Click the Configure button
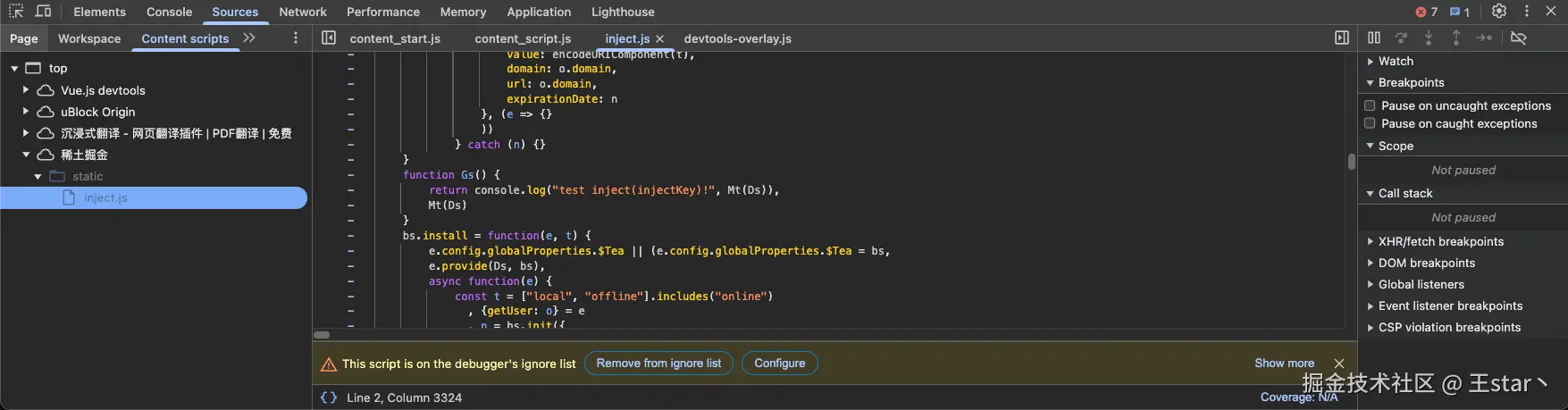The image size is (1568, 410). click(779, 364)
